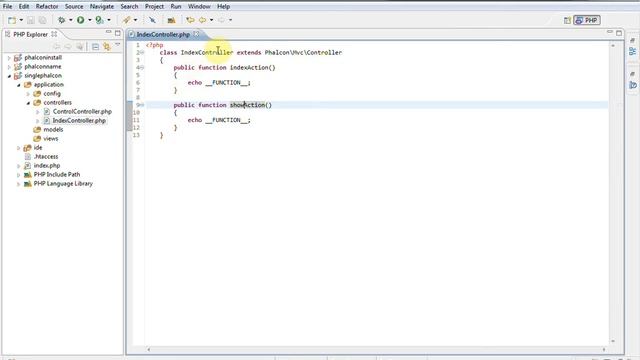The height and width of the screenshot is (360, 640).
Task: Toggle Link with Editor in PHP Explorer
Action: pos(107,47)
